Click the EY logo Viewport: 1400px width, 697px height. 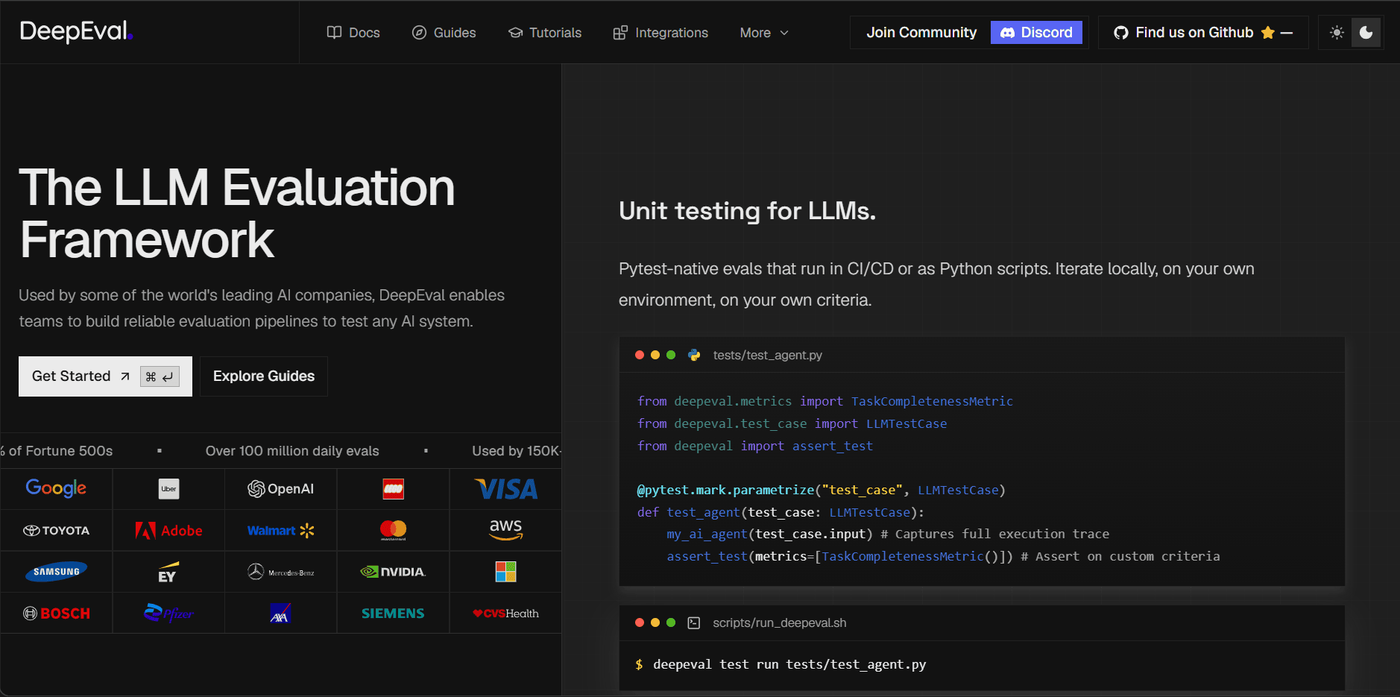point(167,572)
